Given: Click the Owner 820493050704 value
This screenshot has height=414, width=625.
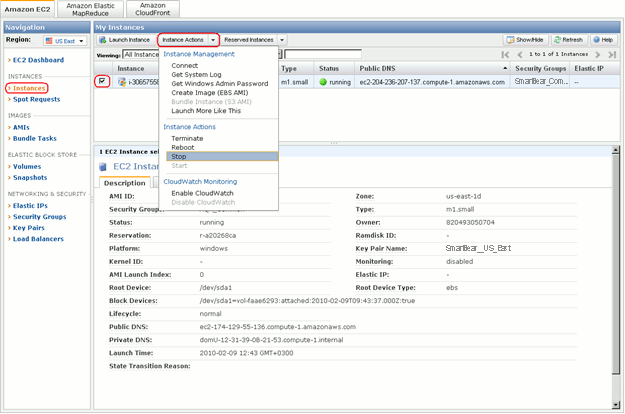Looking at the screenshot, I should (x=470, y=222).
